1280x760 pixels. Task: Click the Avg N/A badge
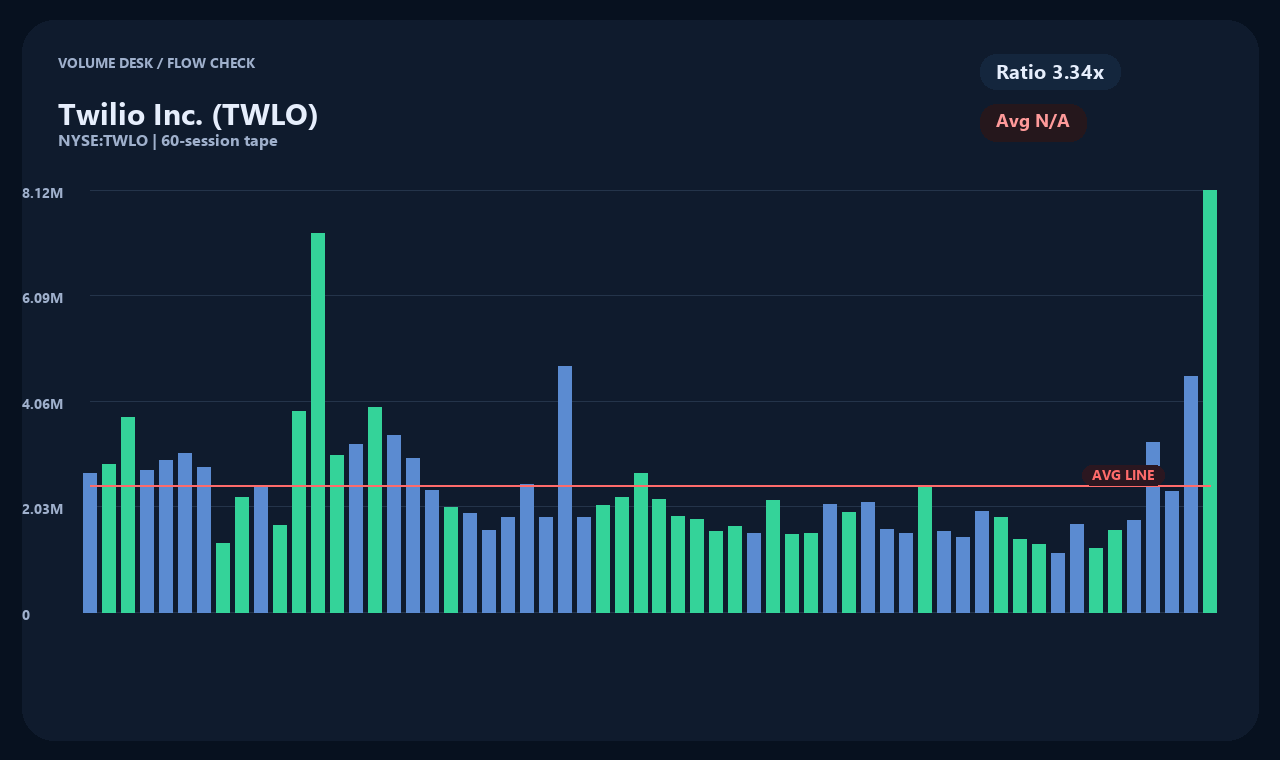coord(1033,122)
